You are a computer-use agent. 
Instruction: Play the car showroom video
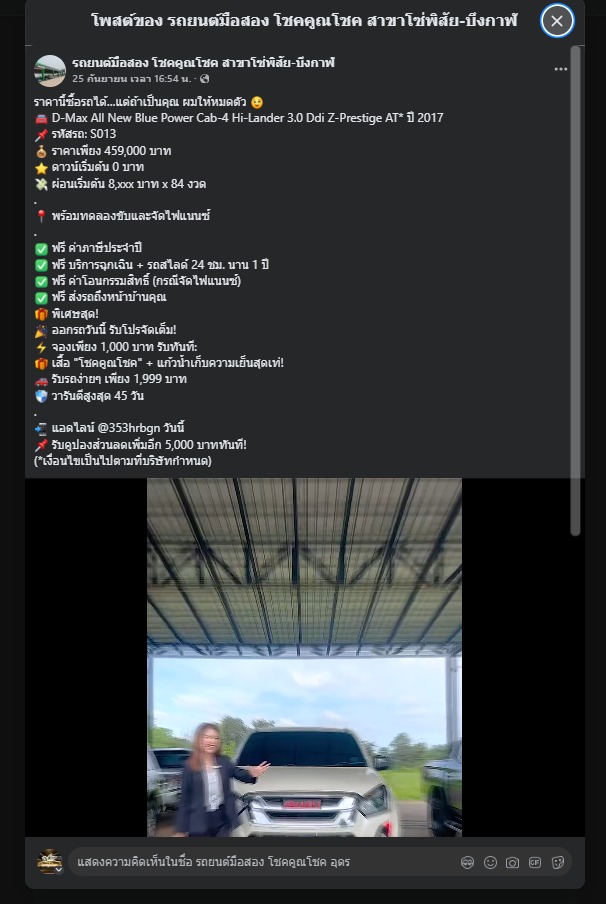pyautogui.click(x=304, y=657)
